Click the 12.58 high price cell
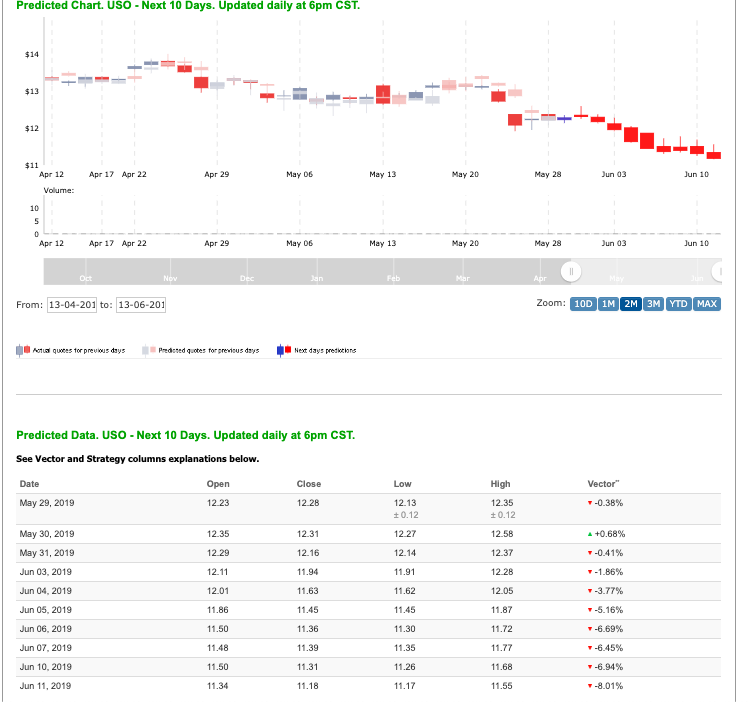Screen dimensions: 748x702 (x=502, y=534)
